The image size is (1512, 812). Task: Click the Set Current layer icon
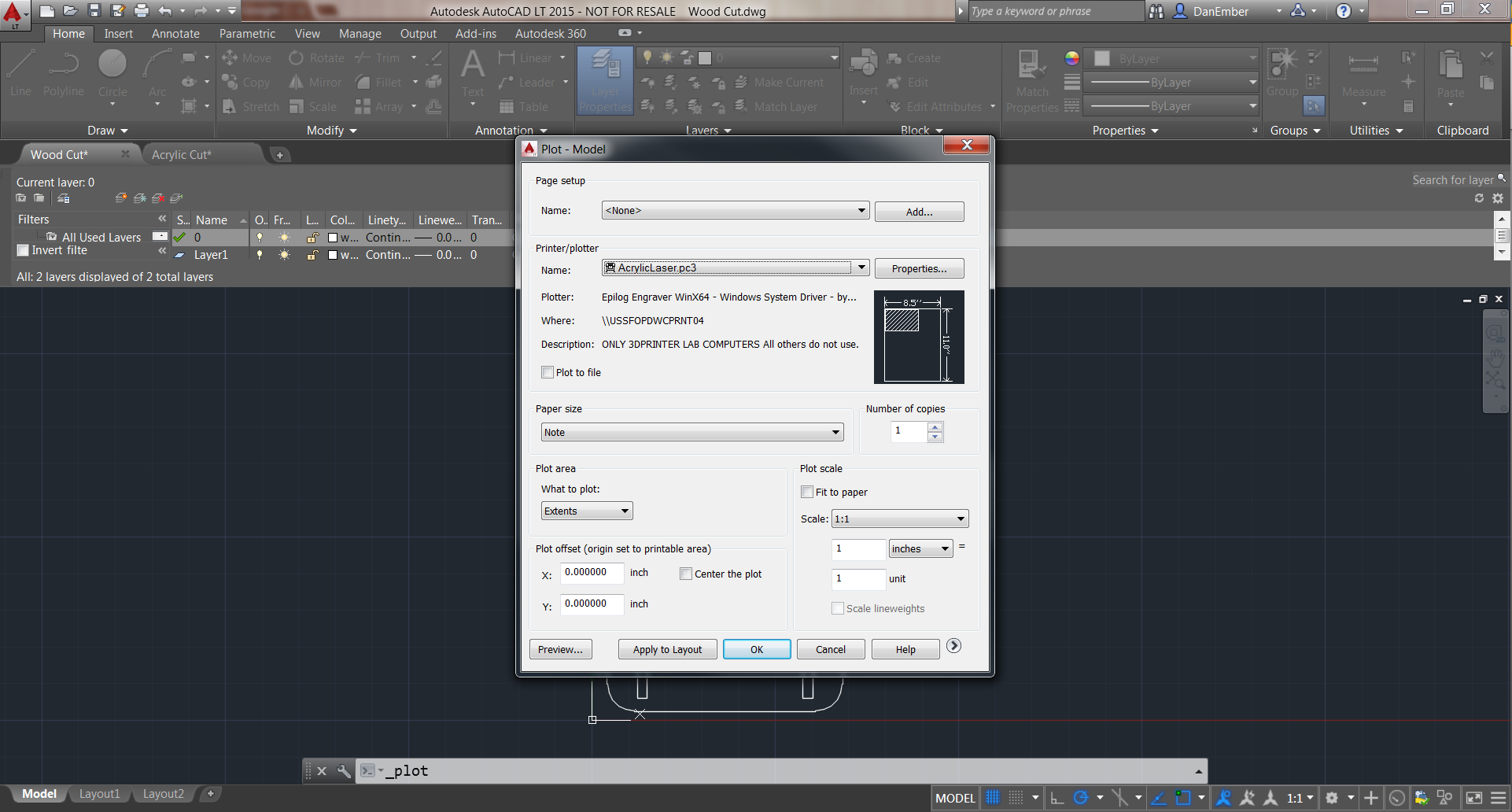pos(176,198)
